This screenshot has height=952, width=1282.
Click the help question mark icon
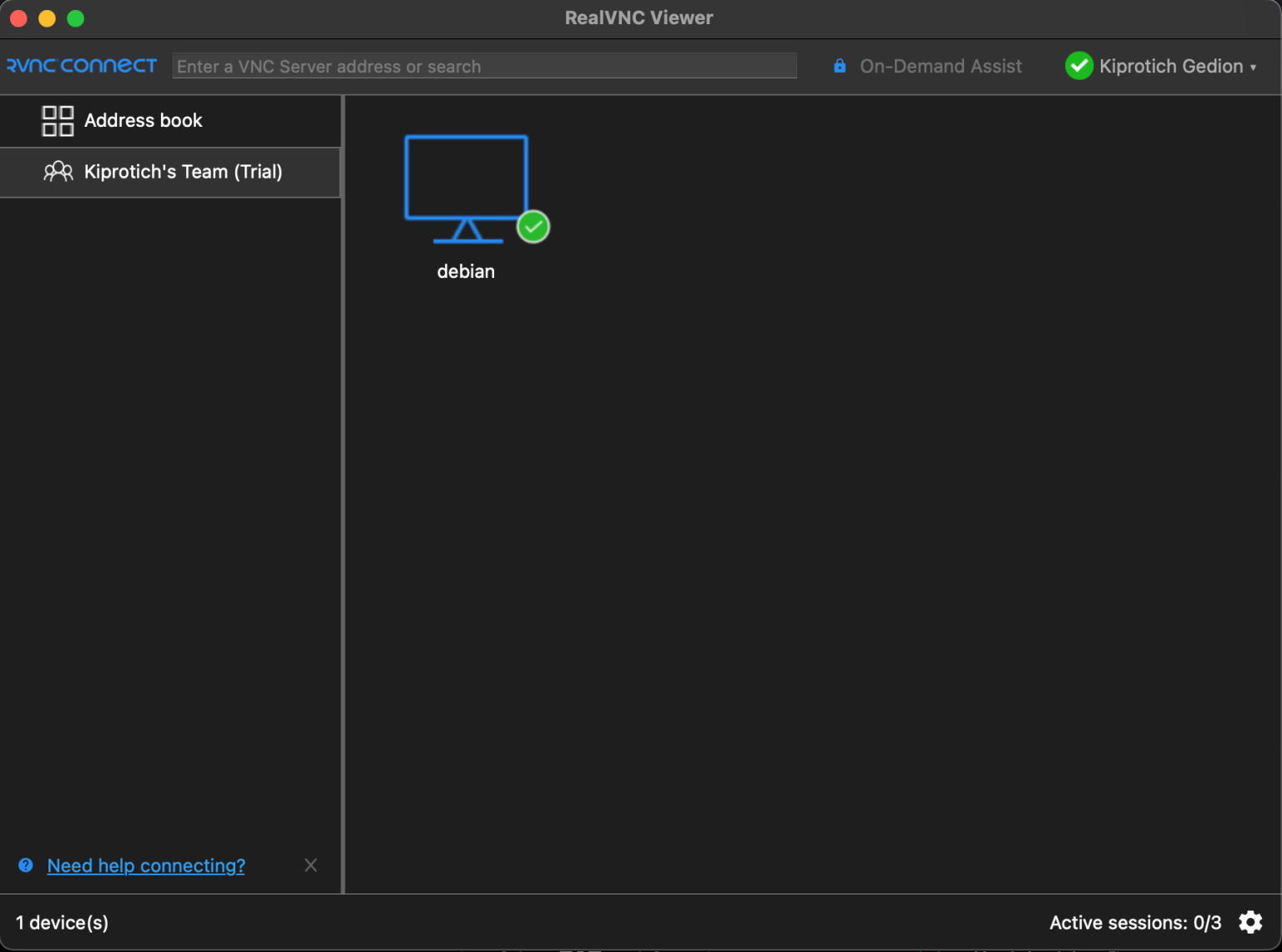coord(26,865)
